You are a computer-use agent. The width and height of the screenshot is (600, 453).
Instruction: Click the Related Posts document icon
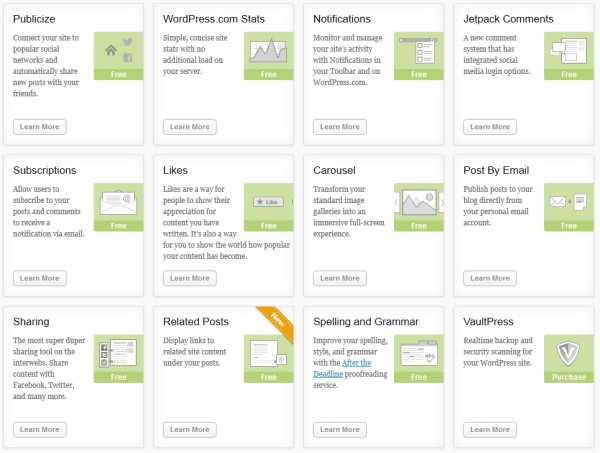pos(269,353)
